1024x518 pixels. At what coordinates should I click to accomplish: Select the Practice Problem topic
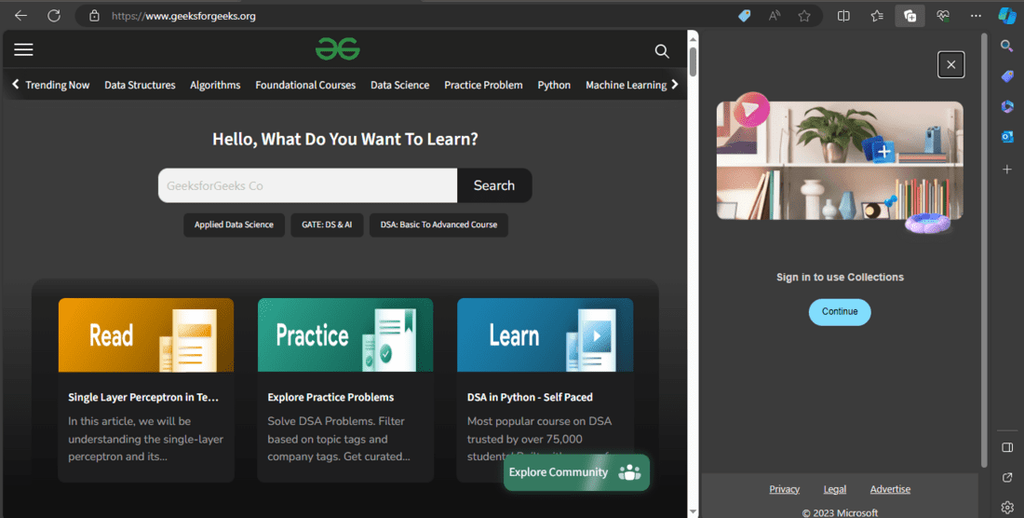(x=483, y=85)
